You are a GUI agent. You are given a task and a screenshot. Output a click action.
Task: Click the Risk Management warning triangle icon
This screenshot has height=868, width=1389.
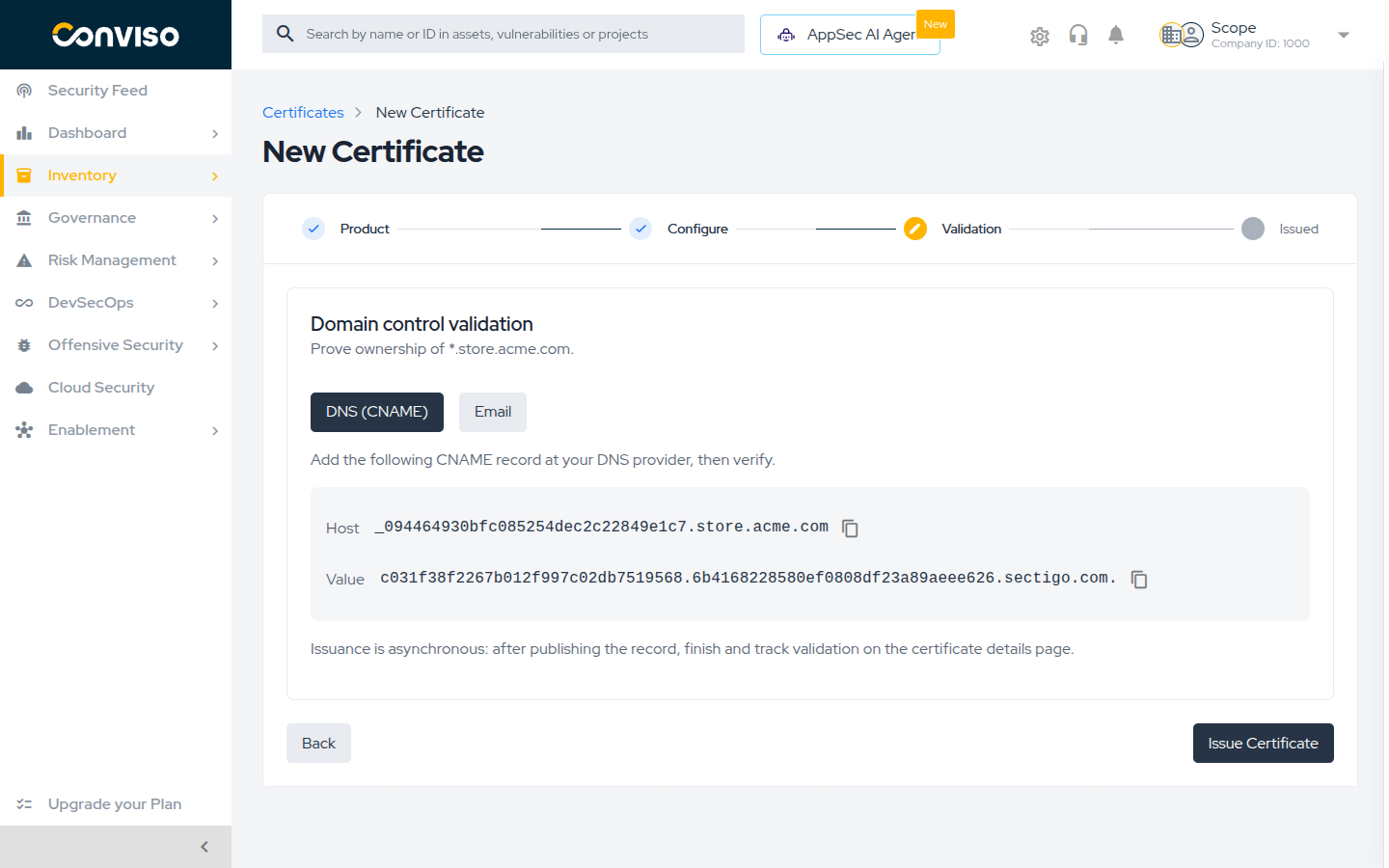coord(24,260)
